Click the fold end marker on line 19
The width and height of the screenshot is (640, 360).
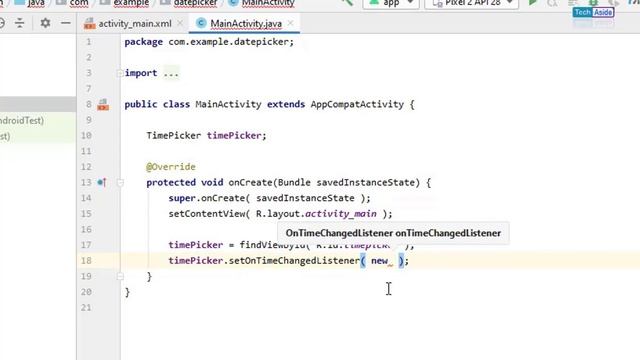(120, 276)
